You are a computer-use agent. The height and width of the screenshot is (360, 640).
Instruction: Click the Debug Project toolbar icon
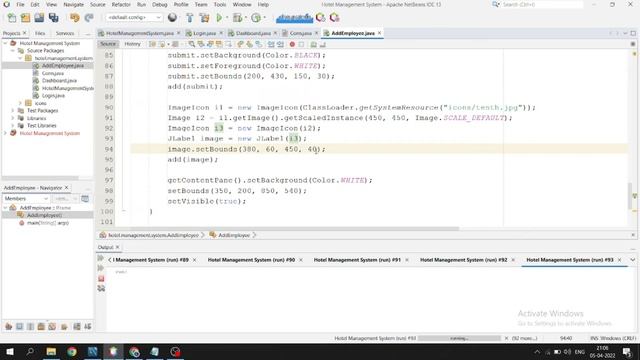tap(237, 18)
